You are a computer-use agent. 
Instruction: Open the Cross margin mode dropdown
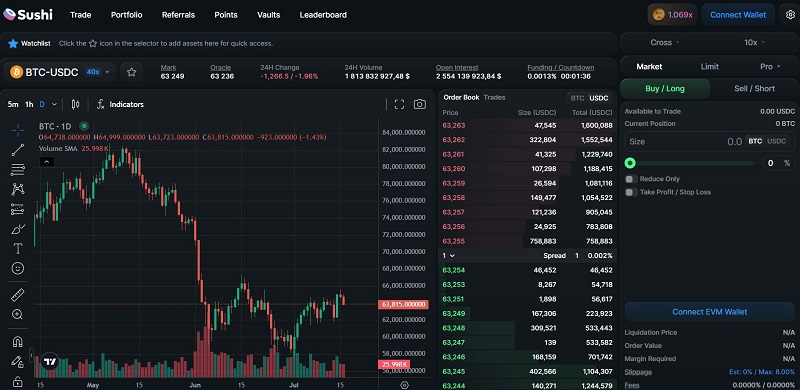(x=665, y=42)
